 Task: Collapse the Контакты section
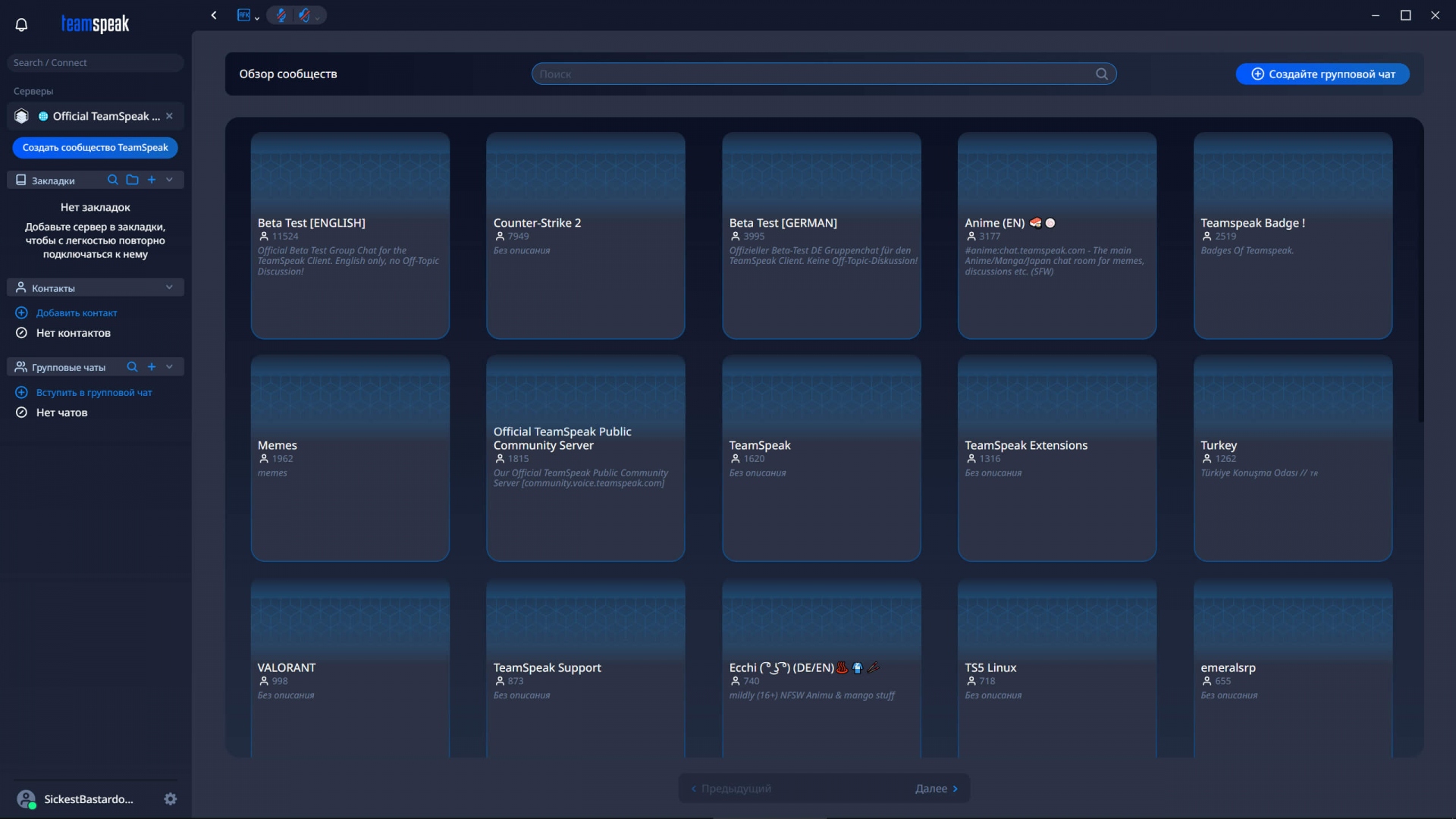[169, 287]
